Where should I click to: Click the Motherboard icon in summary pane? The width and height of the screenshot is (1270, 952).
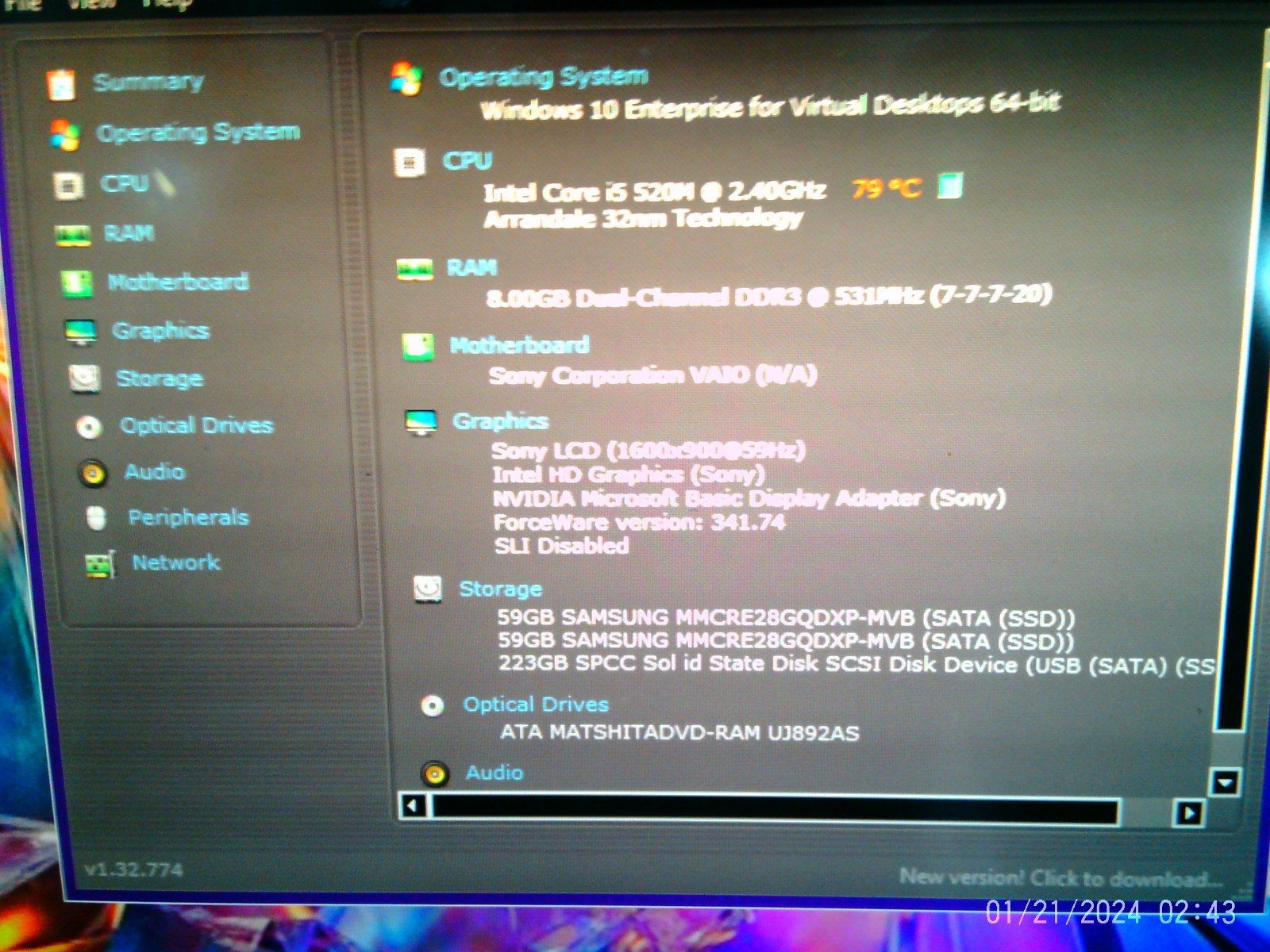[x=418, y=347]
